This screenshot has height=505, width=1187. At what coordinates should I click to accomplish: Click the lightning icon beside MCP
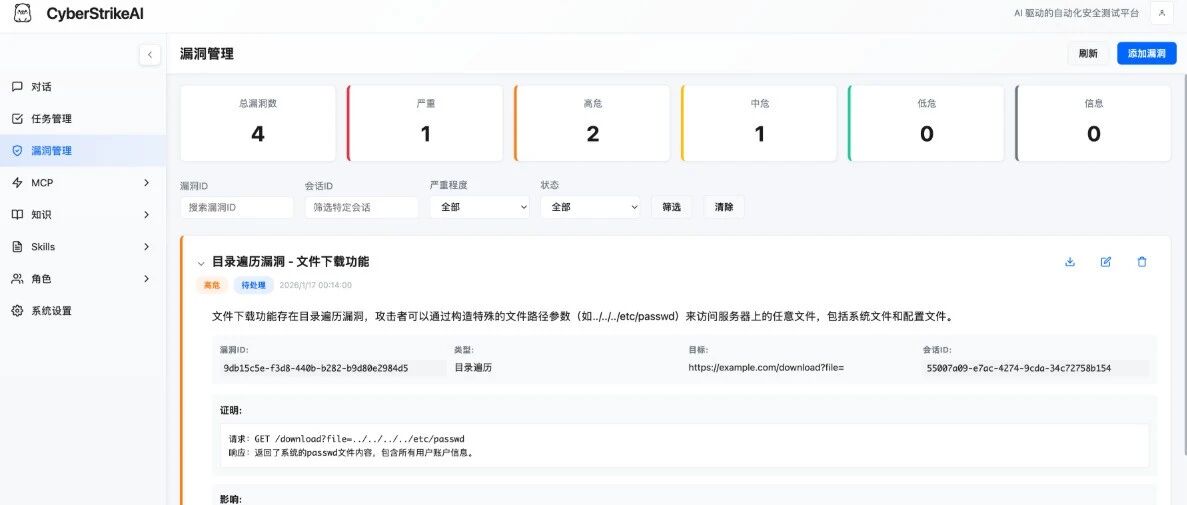[x=17, y=182]
